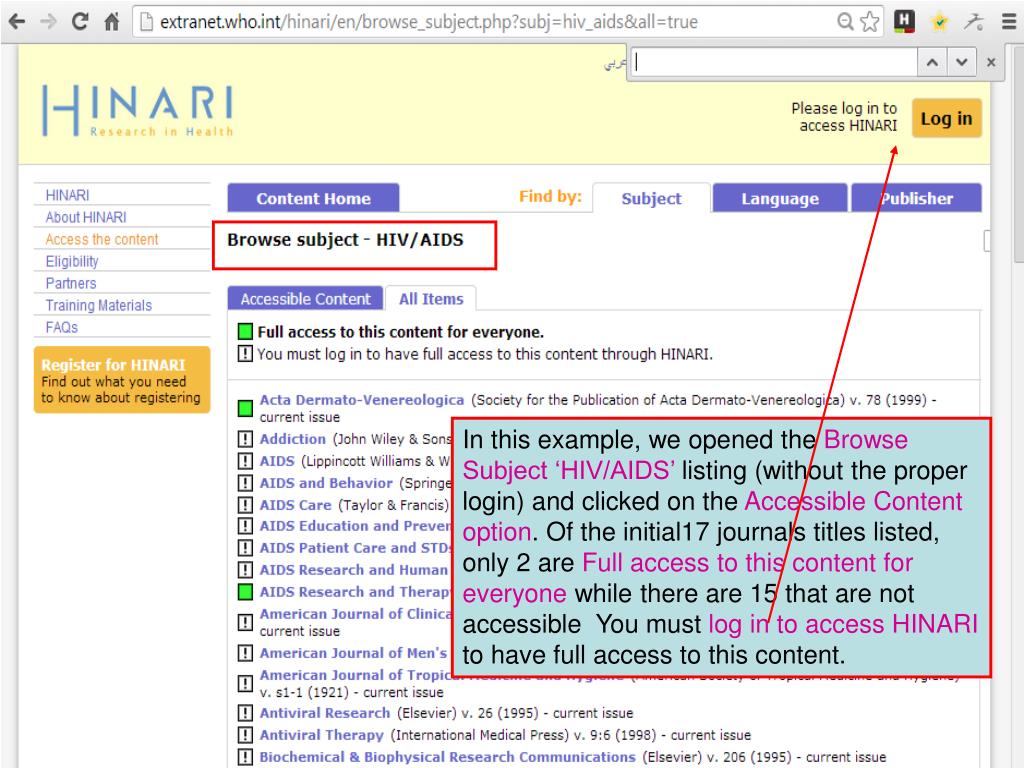
Task: Open FAQs sidebar link
Action: click(61, 327)
